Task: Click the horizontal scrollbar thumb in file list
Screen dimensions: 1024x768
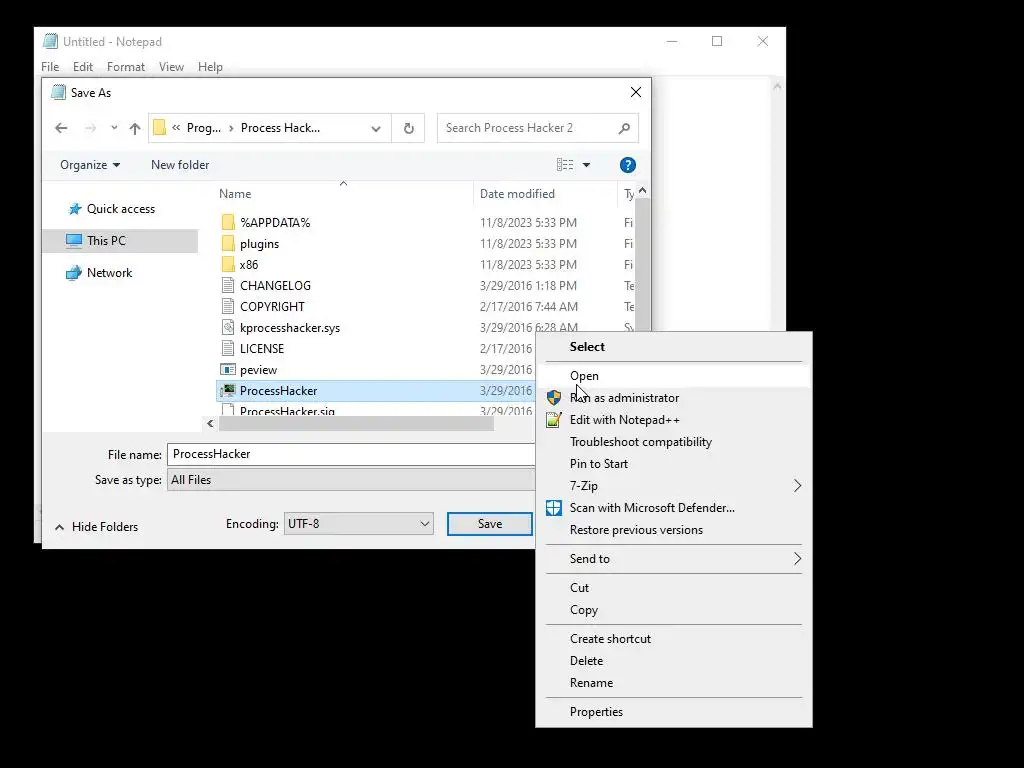Action: click(357, 424)
